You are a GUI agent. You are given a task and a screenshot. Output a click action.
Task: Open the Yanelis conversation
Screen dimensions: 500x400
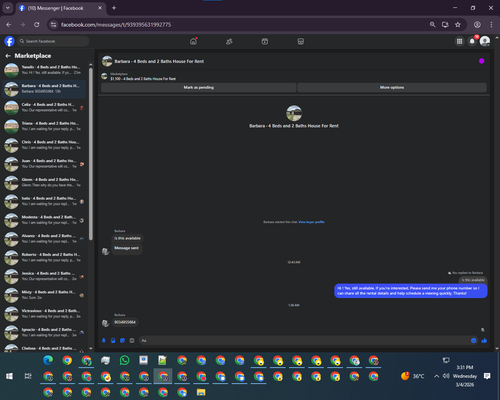point(45,70)
